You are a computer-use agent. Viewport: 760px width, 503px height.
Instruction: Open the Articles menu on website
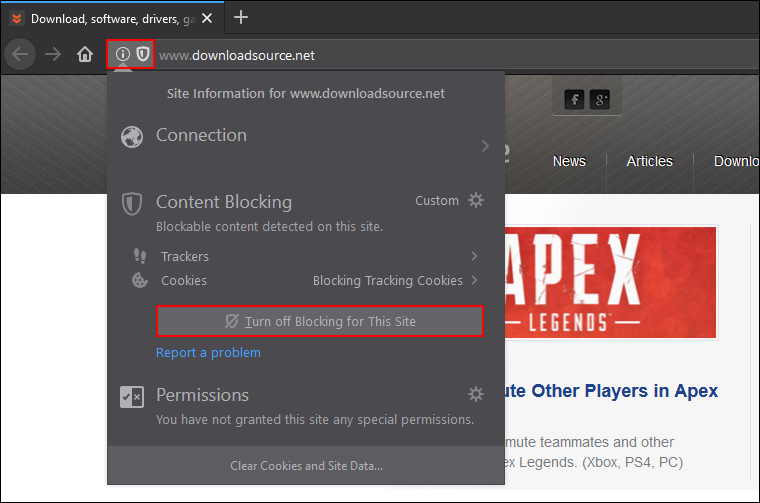pyautogui.click(x=649, y=161)
